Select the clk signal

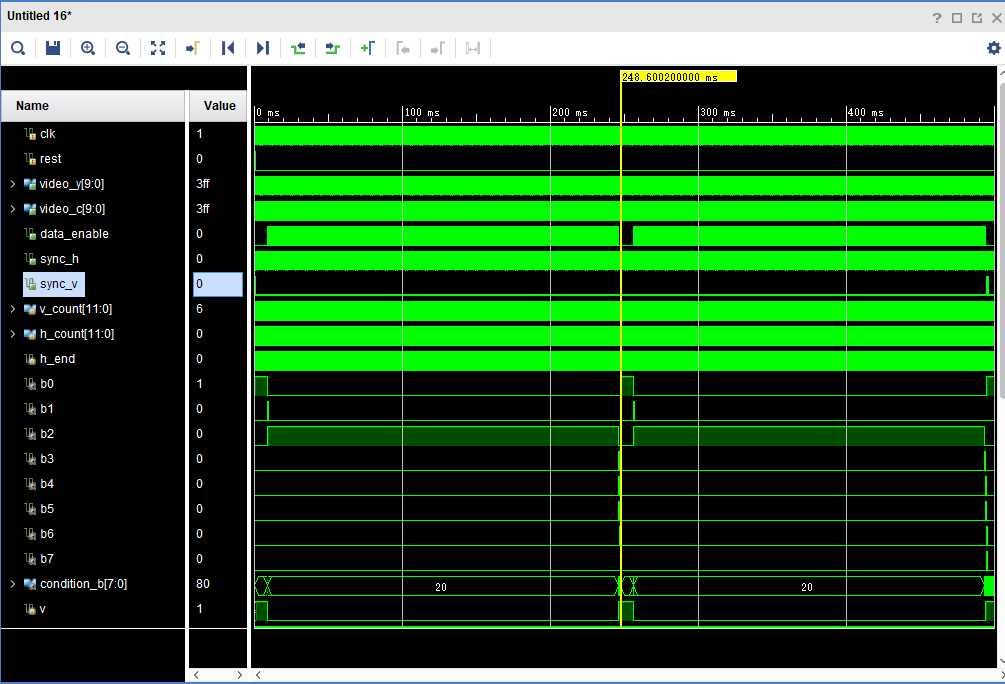47,134
